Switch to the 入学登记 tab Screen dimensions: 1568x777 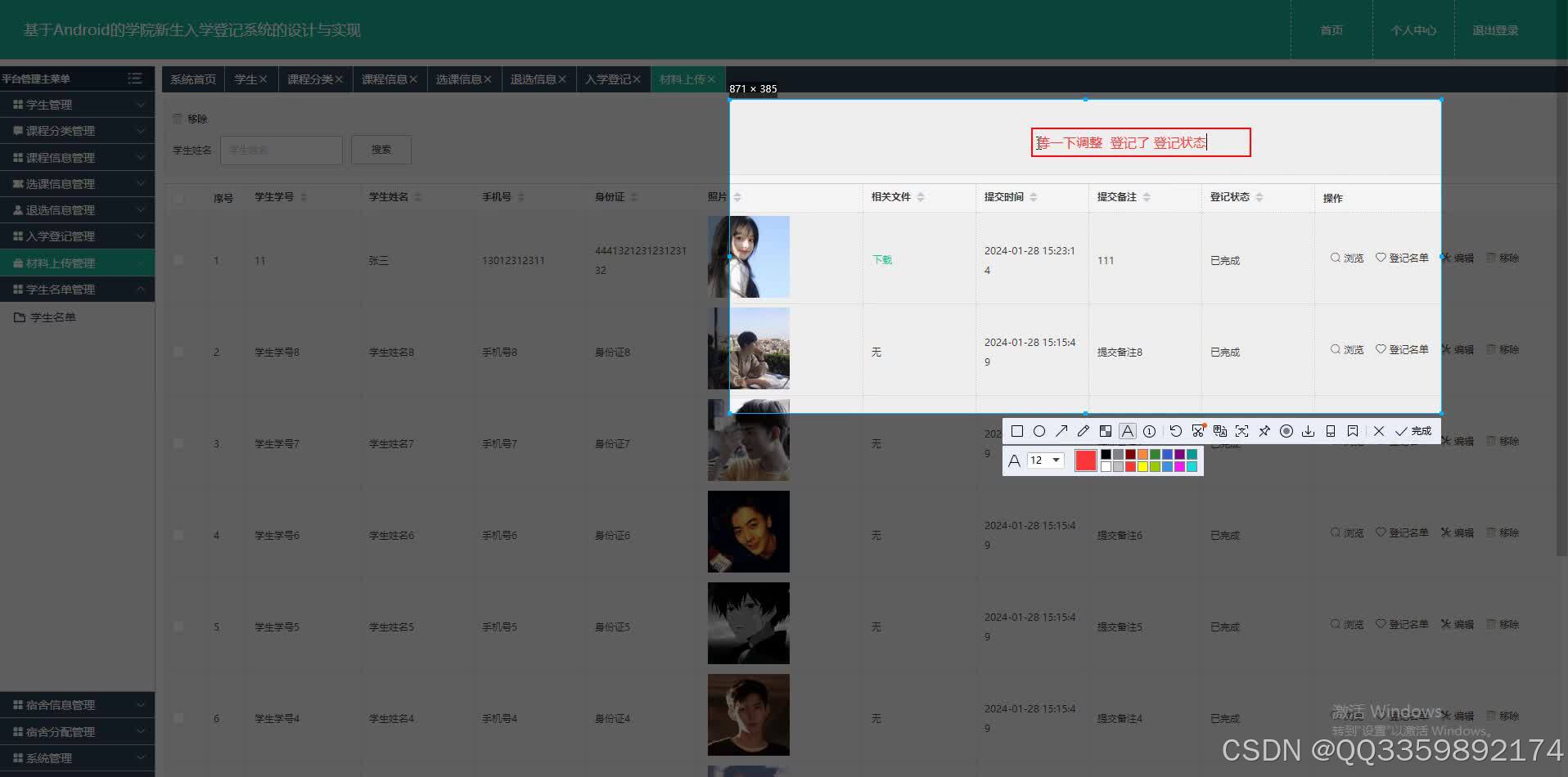click(609, 79)
